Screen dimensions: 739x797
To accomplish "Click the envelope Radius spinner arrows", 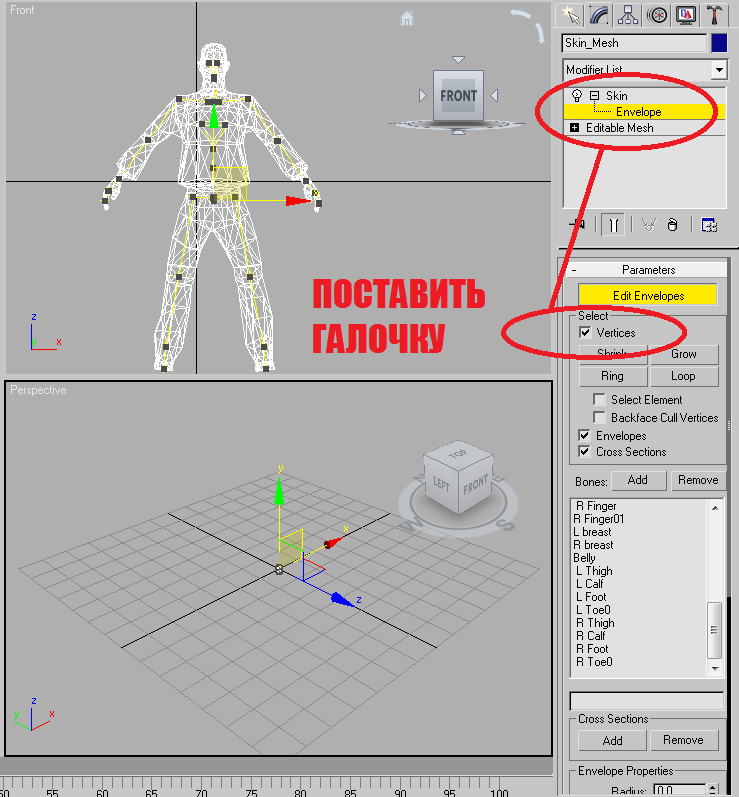I will (x=713, y=790).
